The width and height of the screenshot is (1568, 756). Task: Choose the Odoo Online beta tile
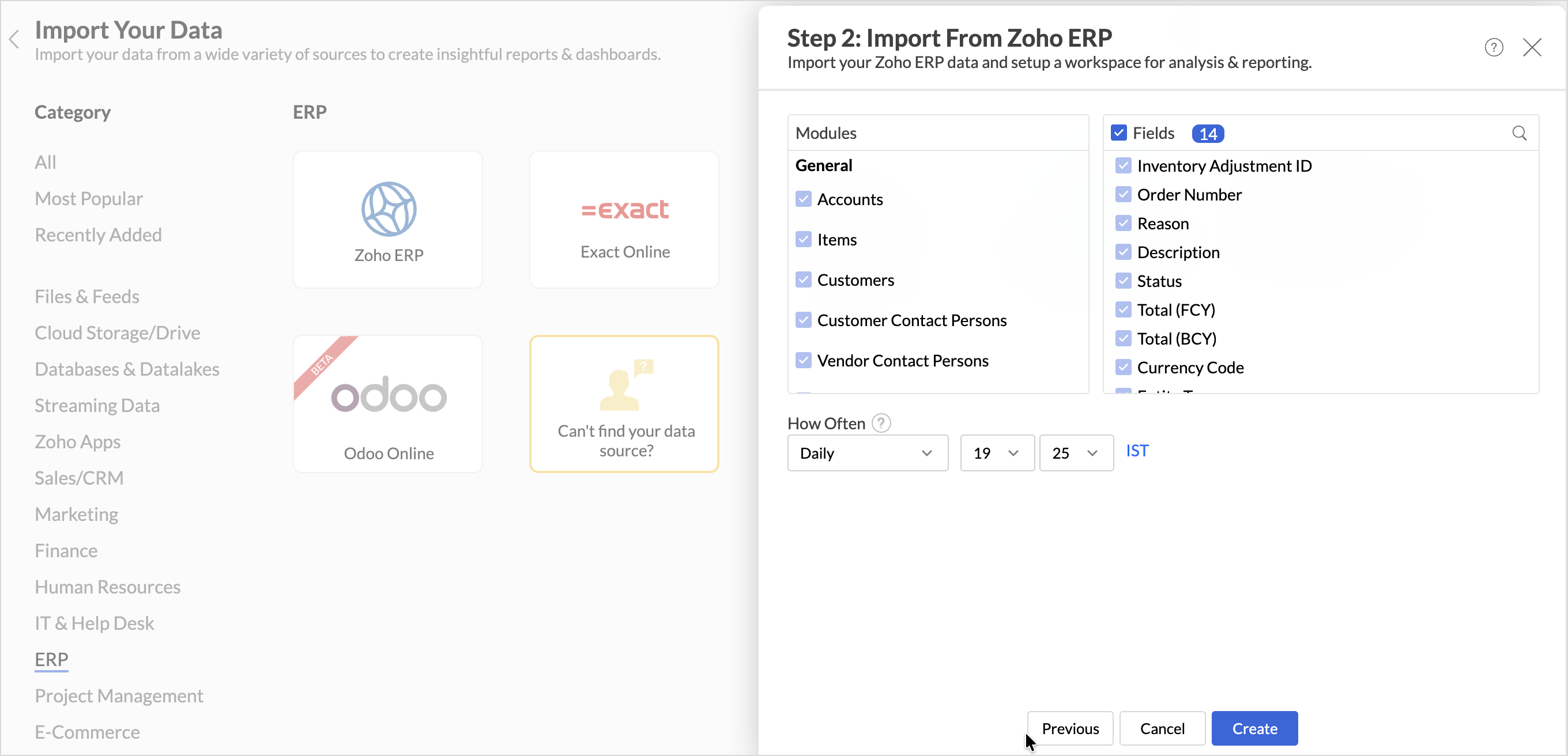pyautogui.click(x=388, y=404)
